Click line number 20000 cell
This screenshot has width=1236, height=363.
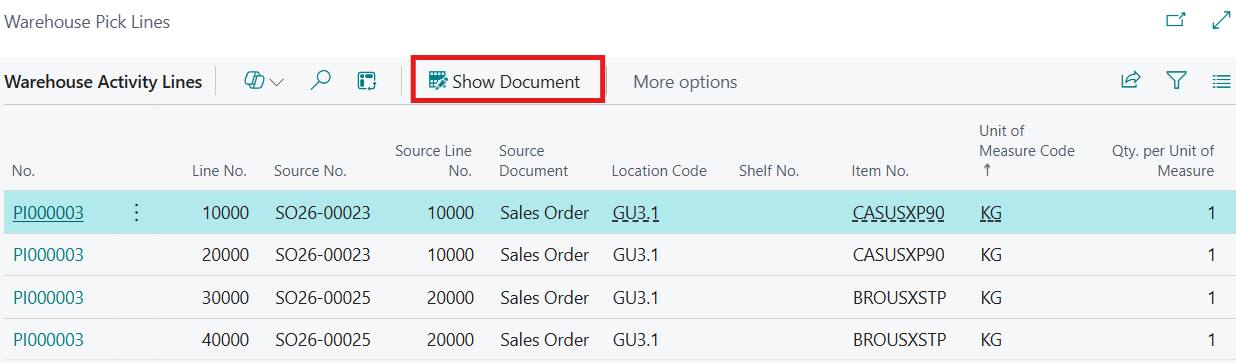pyautogui.click(x=225, y=255)
